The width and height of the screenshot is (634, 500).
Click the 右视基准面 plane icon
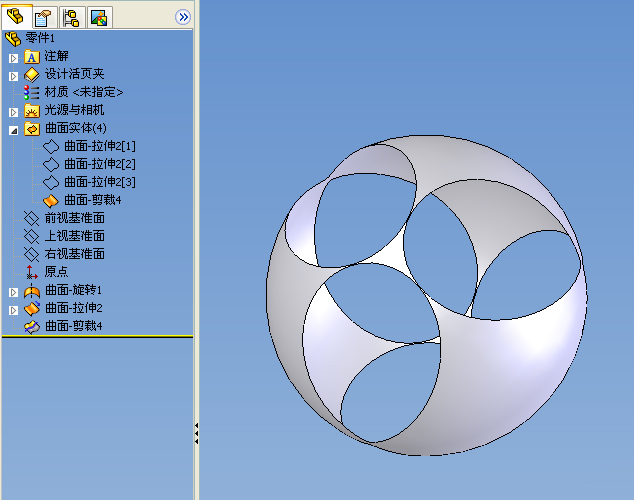pyautogui.click(x=31, y=254)
